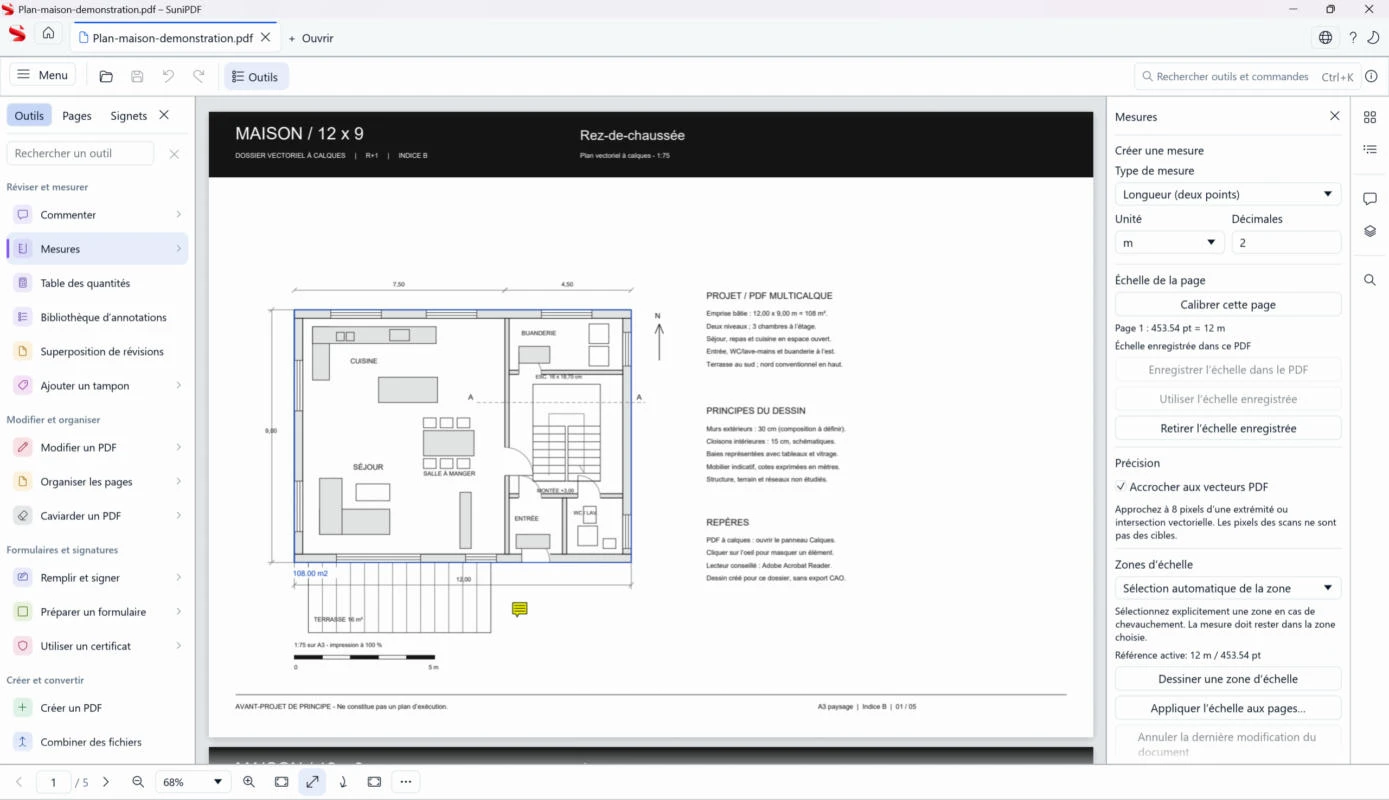Click the yellow comment note on the plan

pyautogui.click(x=519, y=609)
